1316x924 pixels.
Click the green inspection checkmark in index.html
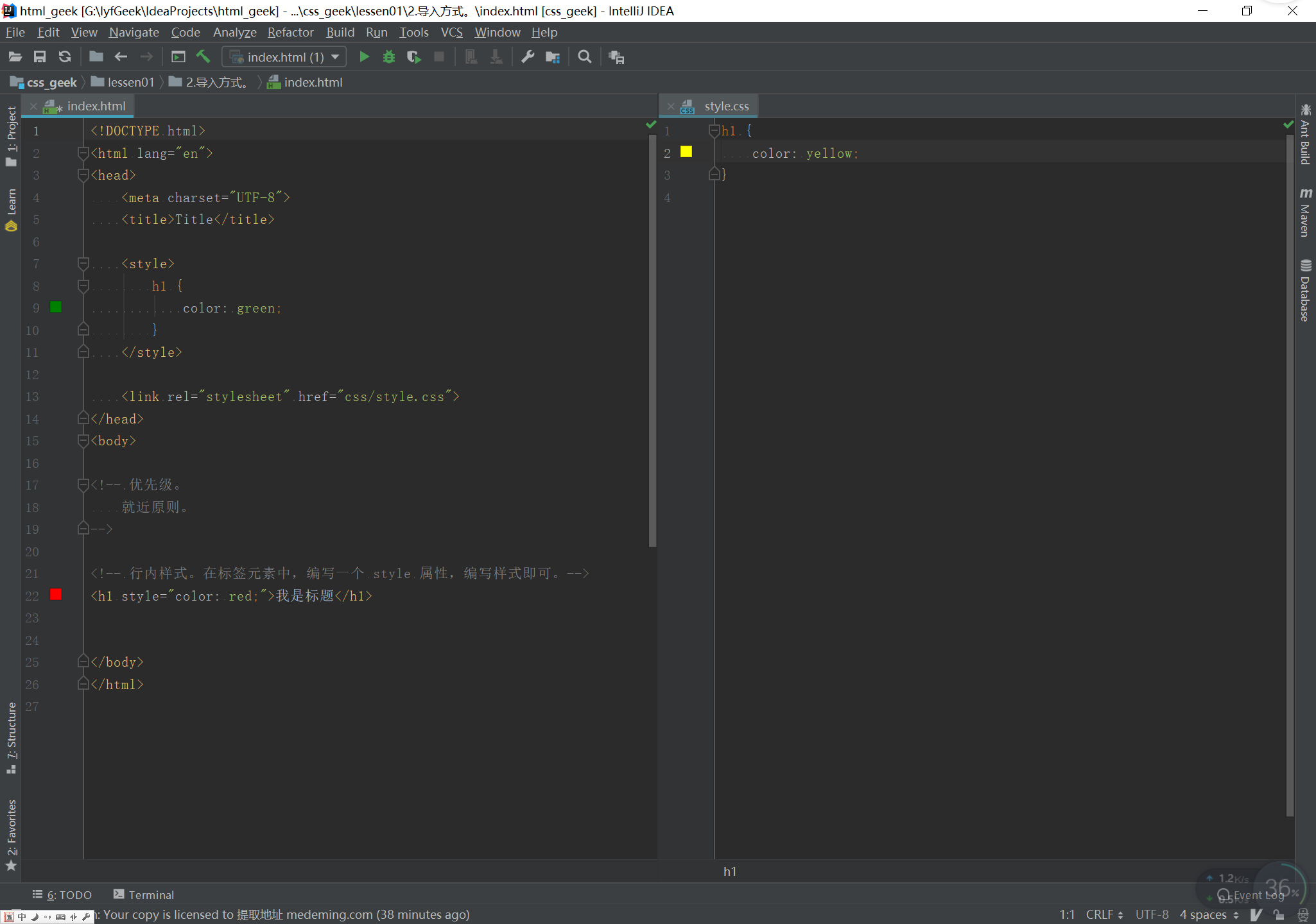pyautogui.click(x=651, y=124)
